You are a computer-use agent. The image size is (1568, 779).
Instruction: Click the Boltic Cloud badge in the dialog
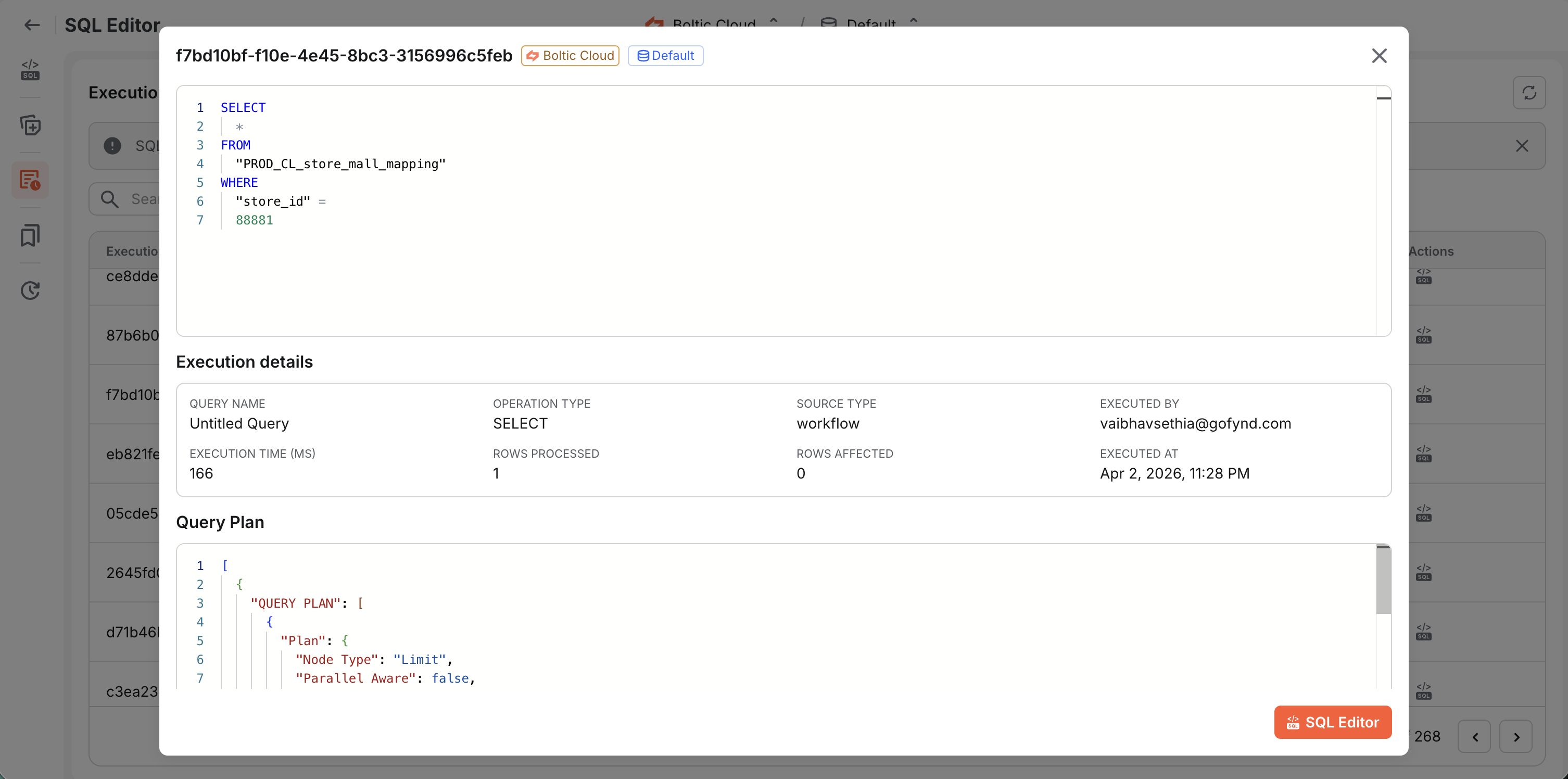coord(570,55)
